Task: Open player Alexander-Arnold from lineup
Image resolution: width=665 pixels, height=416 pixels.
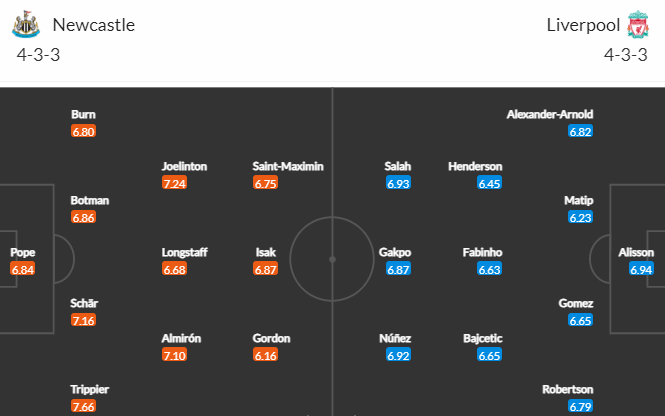Action: tap(550, 114)
